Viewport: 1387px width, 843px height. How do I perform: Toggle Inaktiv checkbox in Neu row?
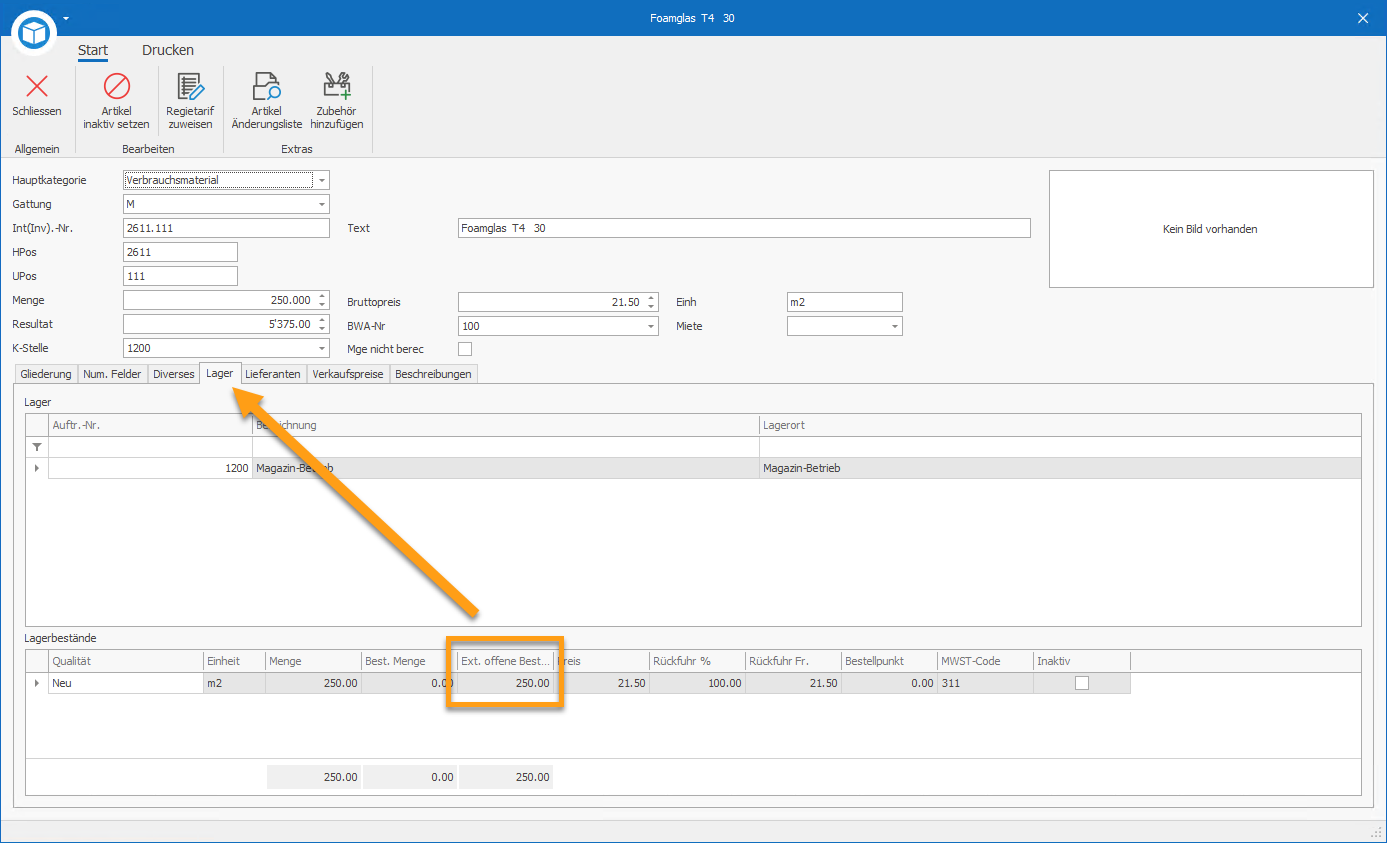coord(1082,684)
